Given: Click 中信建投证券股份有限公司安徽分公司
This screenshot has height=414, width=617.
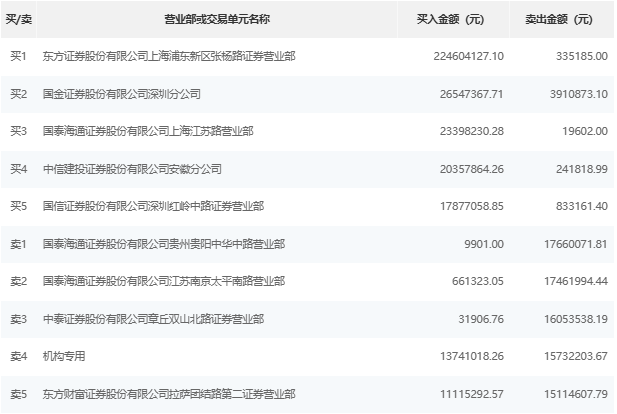Looking at the screenshot, I should (x=132, y=169).
